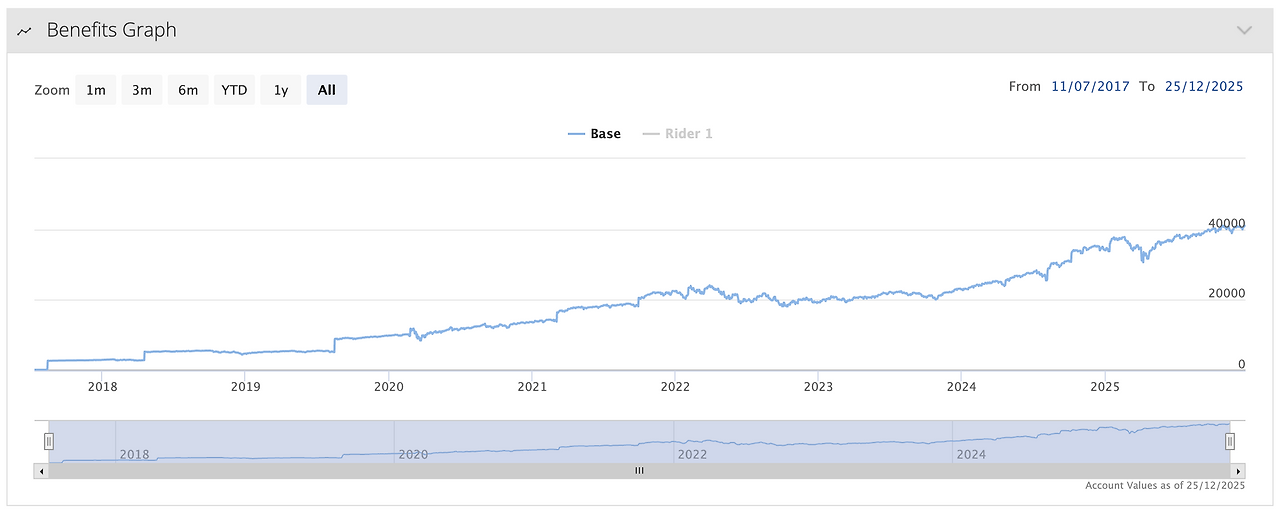
Task: Toggle the Base series legend item
Action: (594, 134)
